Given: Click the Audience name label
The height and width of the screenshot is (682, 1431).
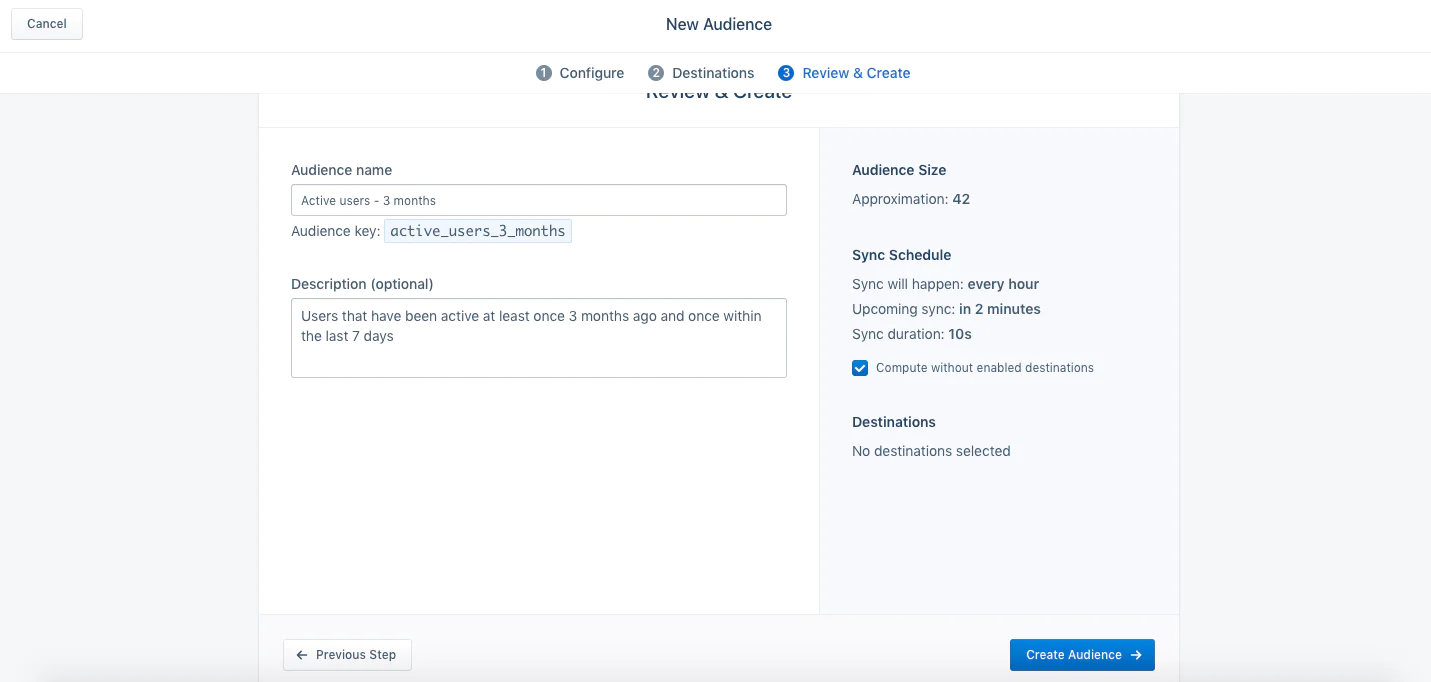Looking at the screenshot, I should pos(342,170).
